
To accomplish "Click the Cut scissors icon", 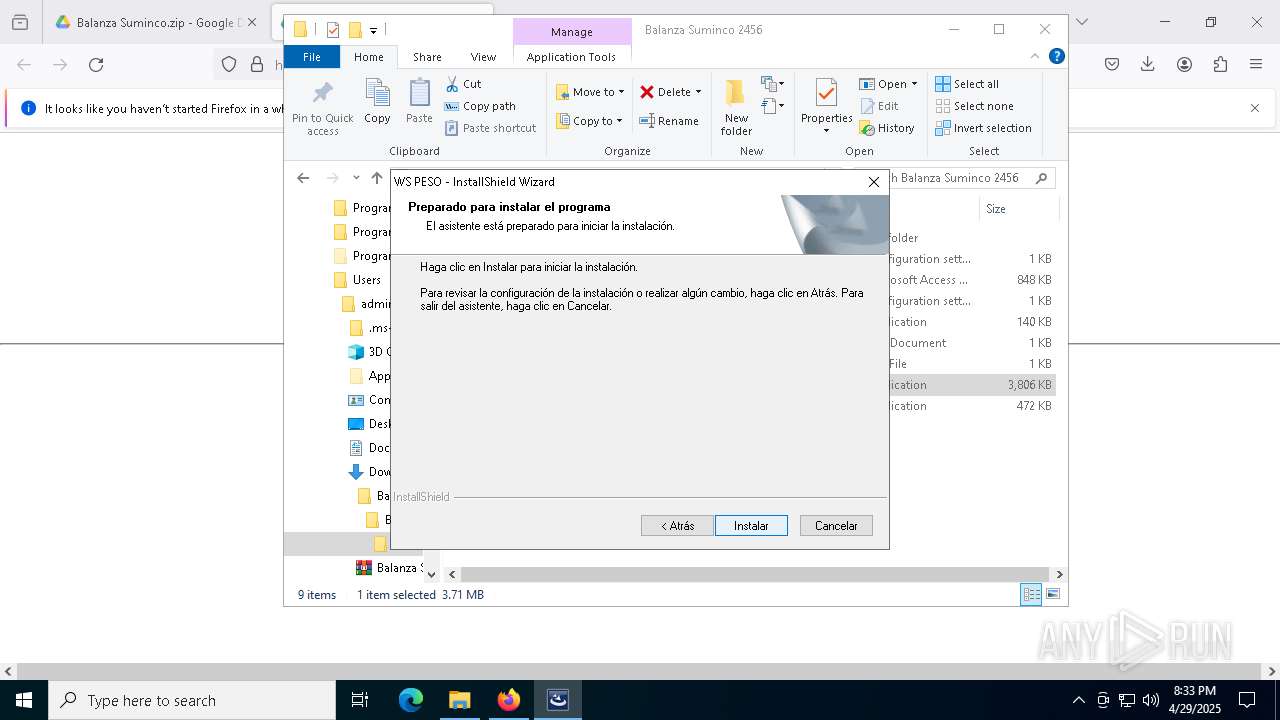I will [452, 84].
